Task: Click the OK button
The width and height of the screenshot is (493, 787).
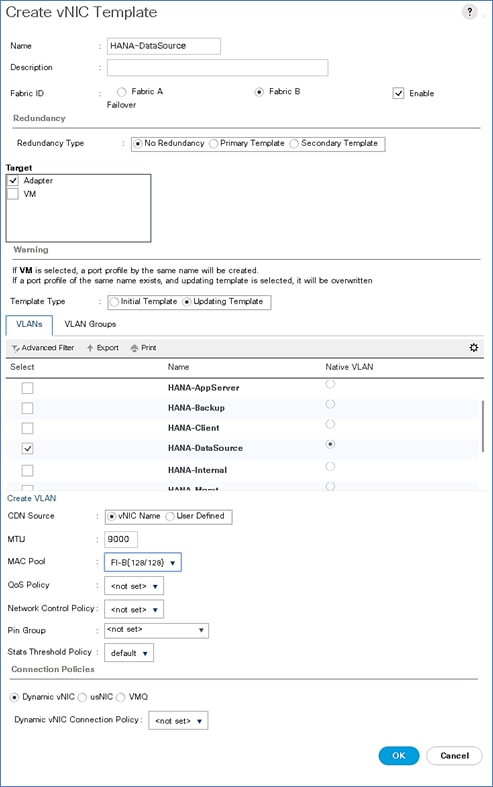Action: click(x=399, y=756)
